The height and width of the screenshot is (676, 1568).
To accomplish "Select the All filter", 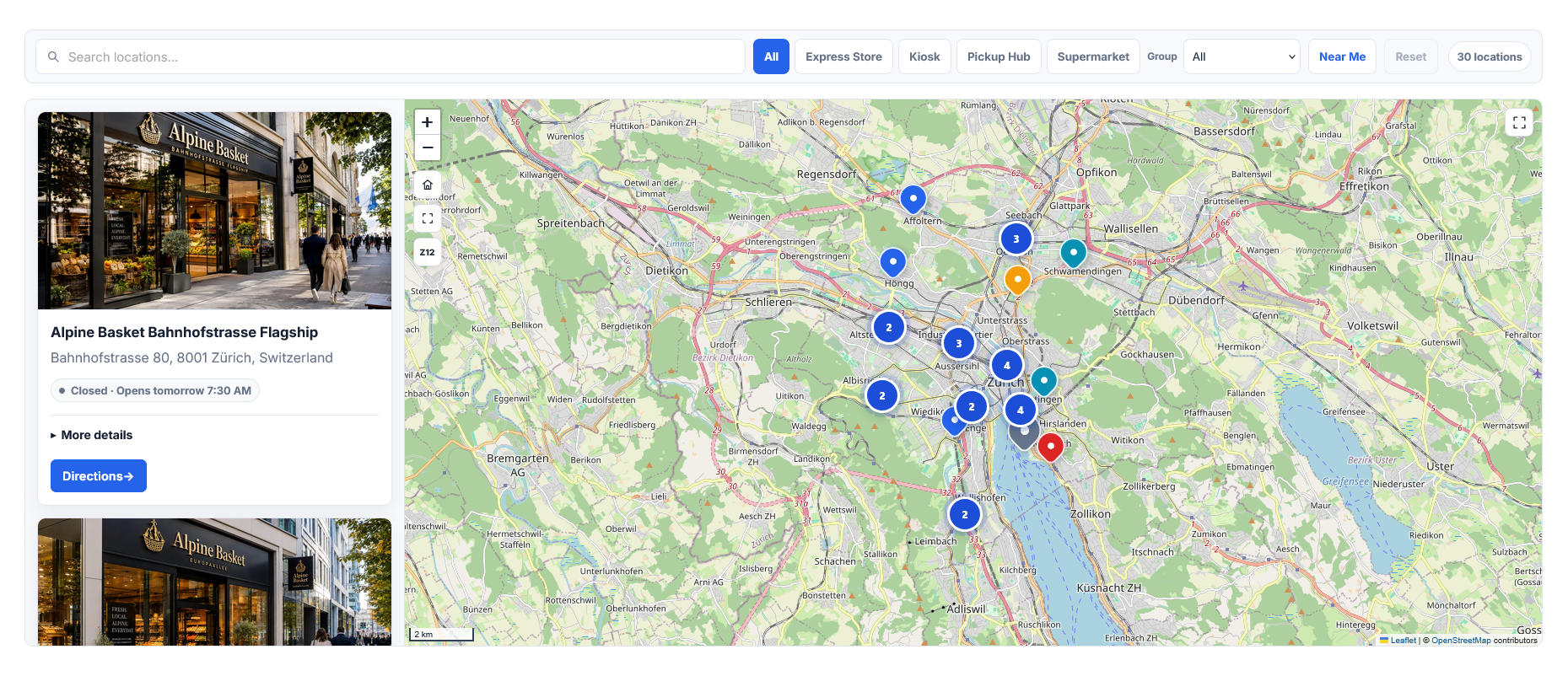I will click(x=771, y=56).
